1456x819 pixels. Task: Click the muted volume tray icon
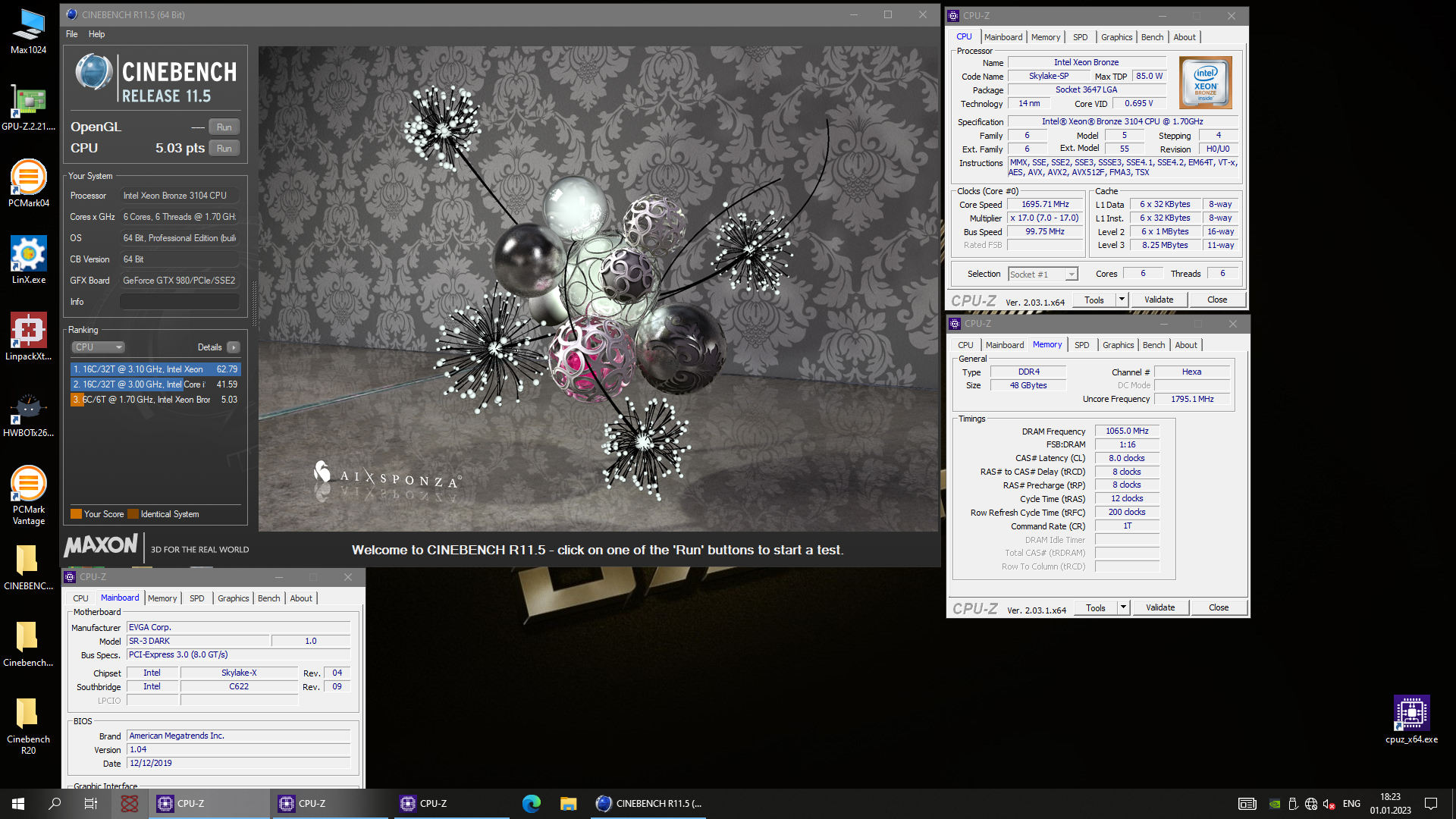[1329, 804]
